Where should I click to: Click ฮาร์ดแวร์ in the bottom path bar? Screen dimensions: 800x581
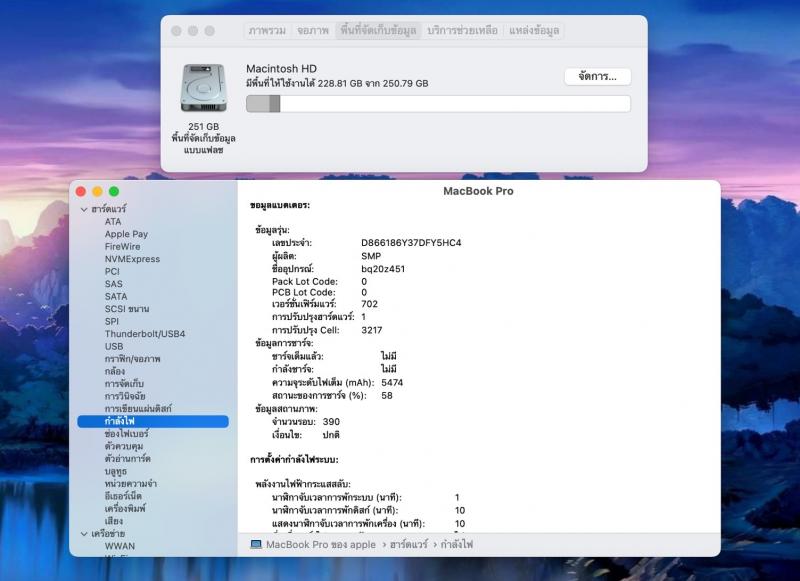(409, 545)
